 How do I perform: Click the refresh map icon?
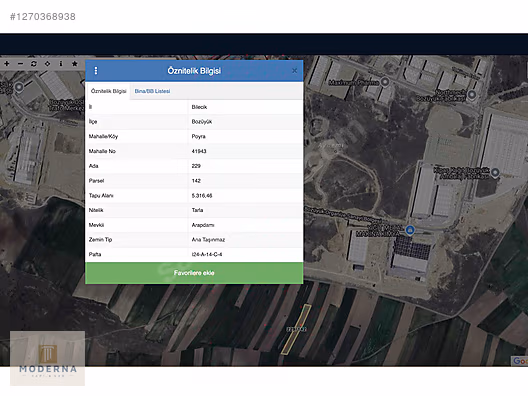(x=34, y=64)
